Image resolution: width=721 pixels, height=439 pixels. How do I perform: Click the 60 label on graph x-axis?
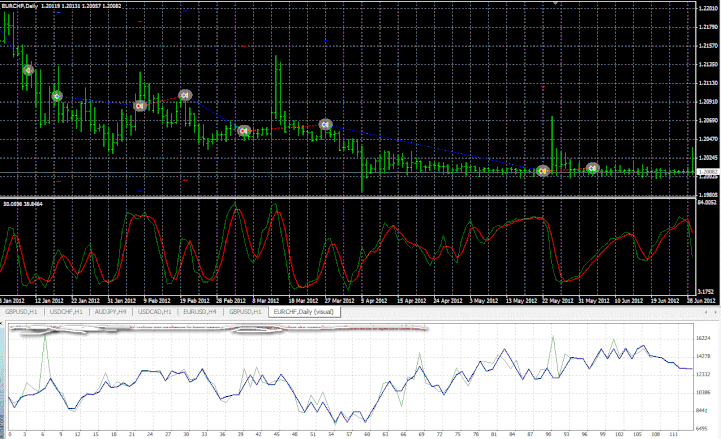[x=367, y=434]
